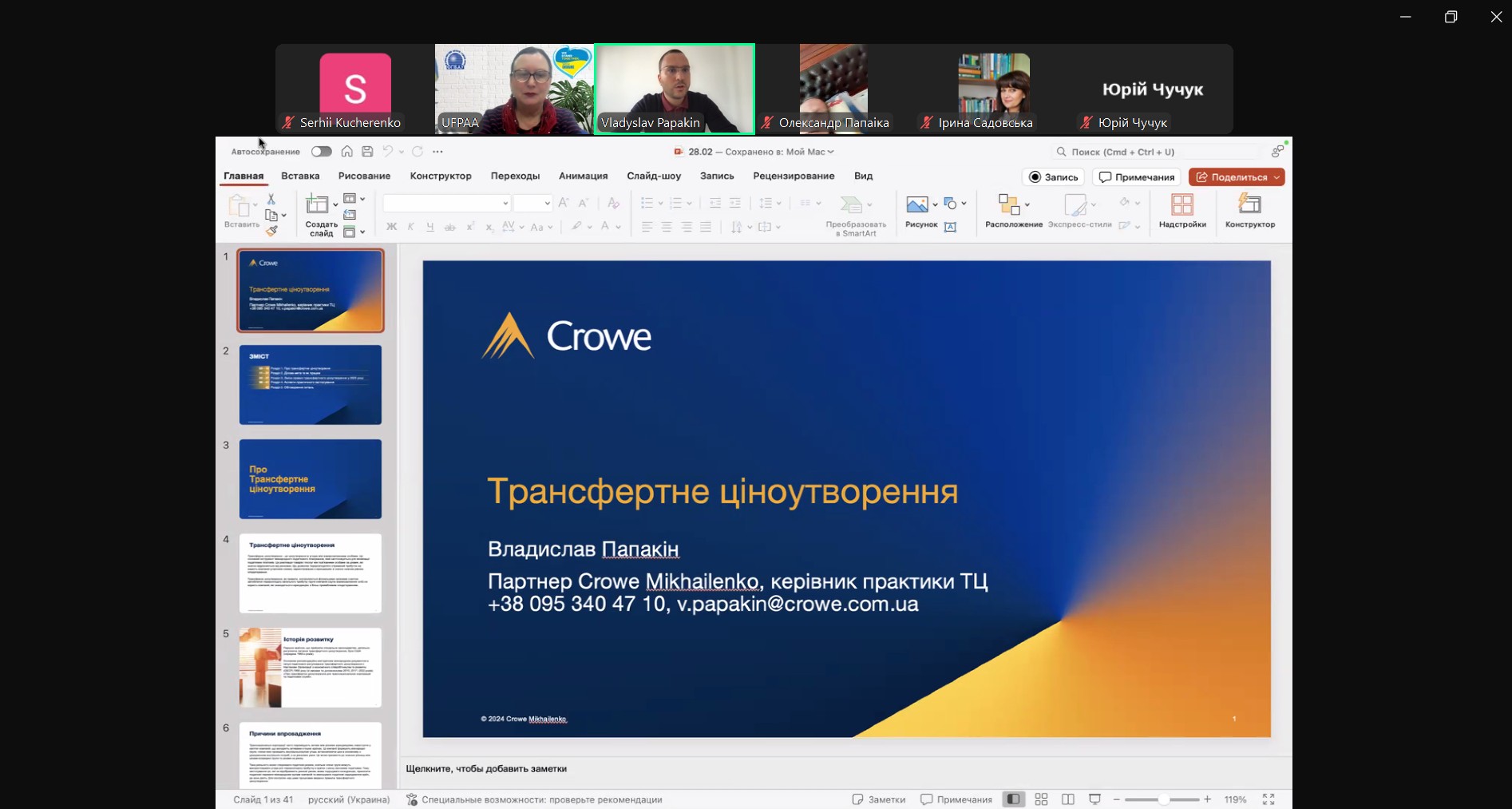Click the Cut scissors icon

271,199
